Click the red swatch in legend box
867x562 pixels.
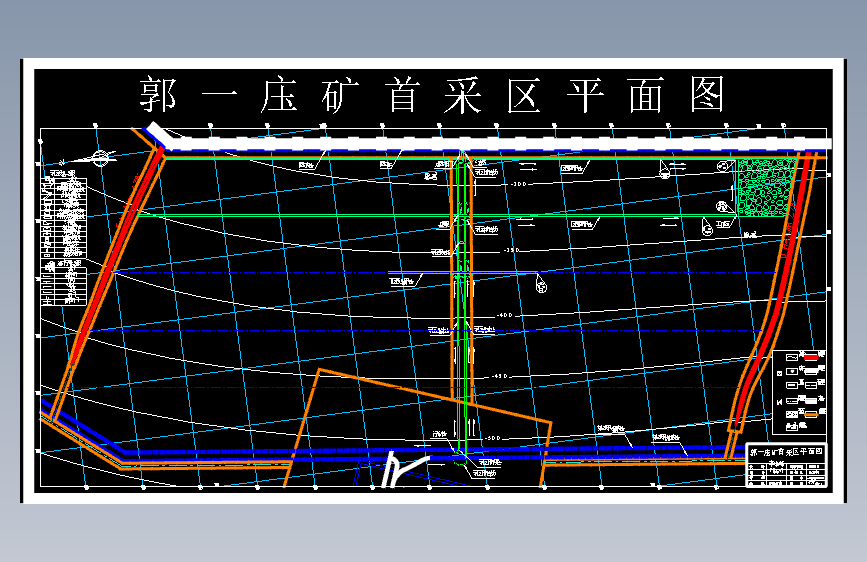click(x=811, y=357)
